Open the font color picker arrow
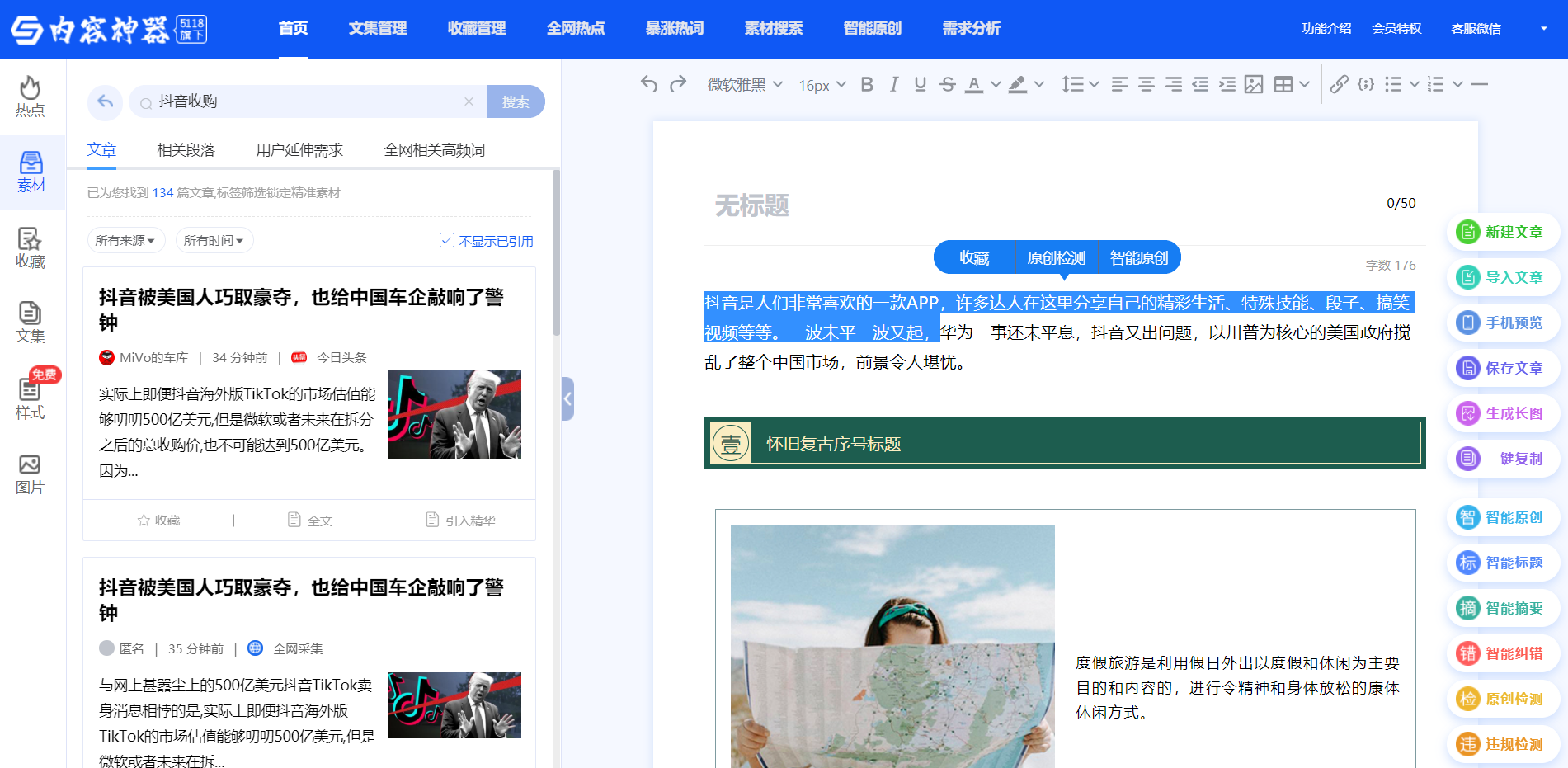 [996, 84]
